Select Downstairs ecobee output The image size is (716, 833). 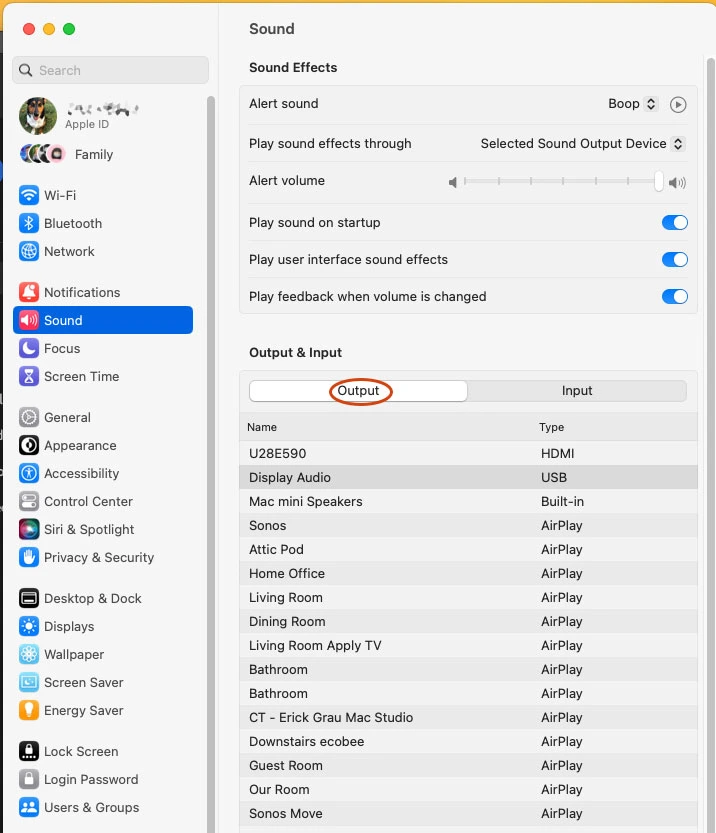[x=468, y=742]
